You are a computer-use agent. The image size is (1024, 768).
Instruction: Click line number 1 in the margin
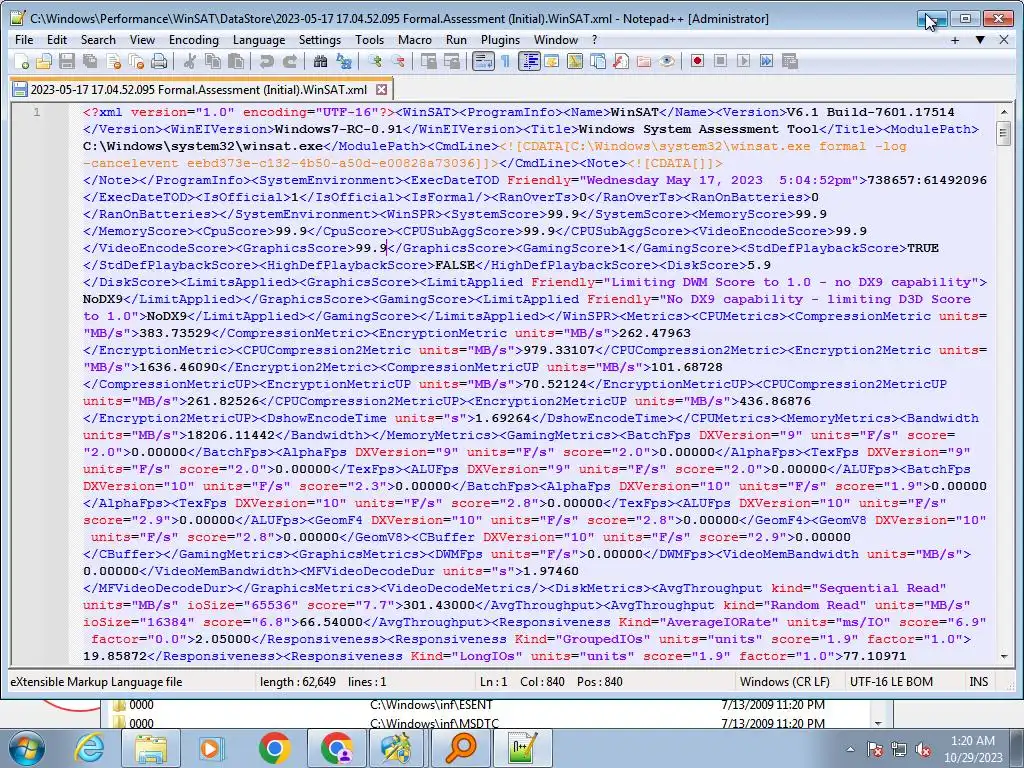[x=37, y=112]
